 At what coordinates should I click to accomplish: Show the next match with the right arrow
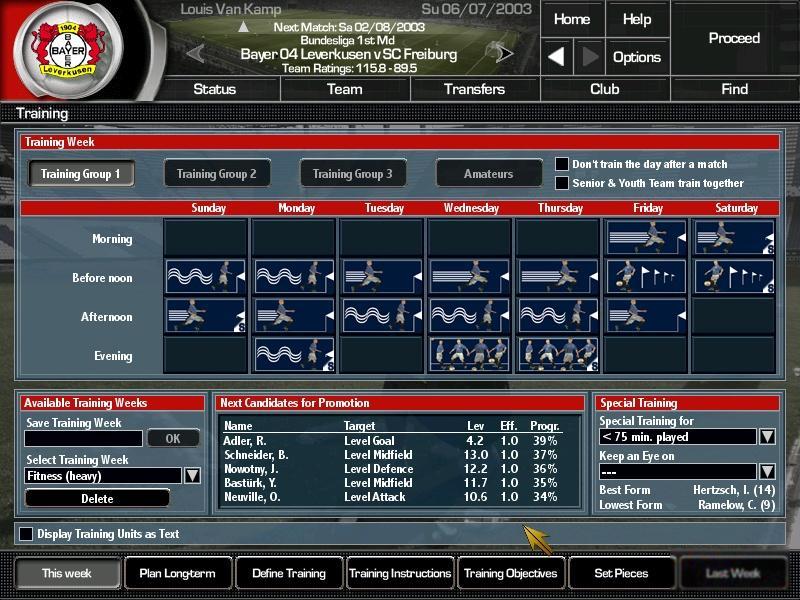coord(503,53)
